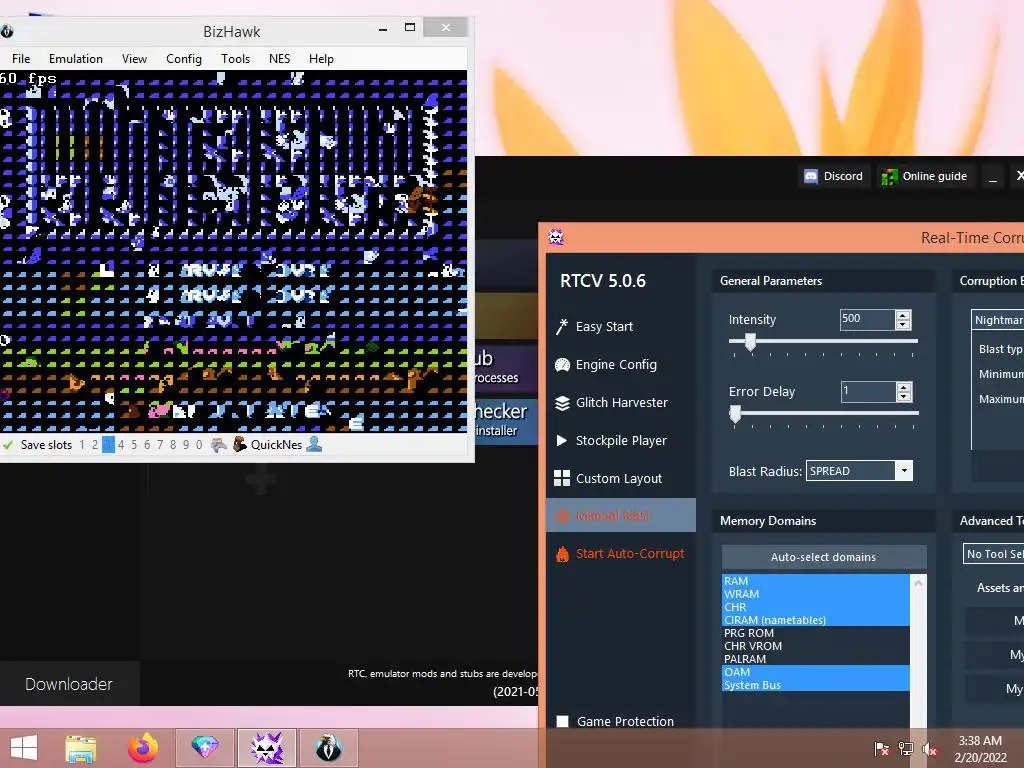Click the Online guide button text
The image size is (1024, 768).
click(935, 176)
